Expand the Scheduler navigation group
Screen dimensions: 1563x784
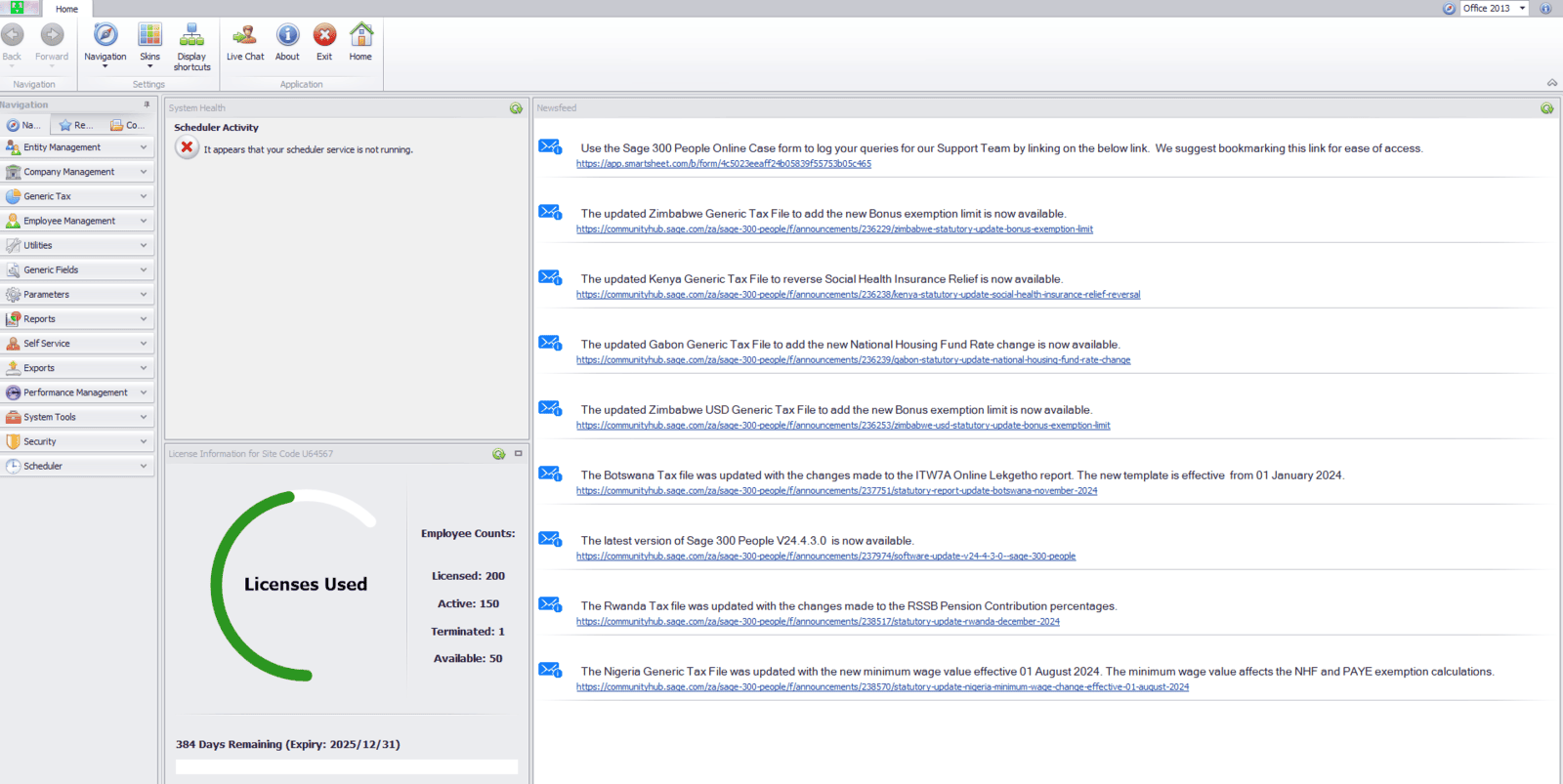77,466
